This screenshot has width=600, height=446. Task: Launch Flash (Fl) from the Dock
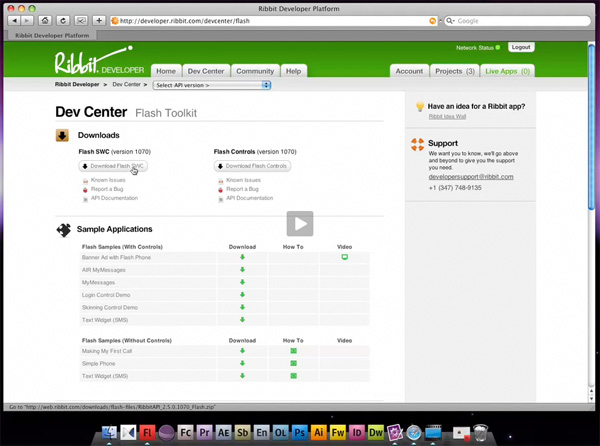click(x=147, y=433)
